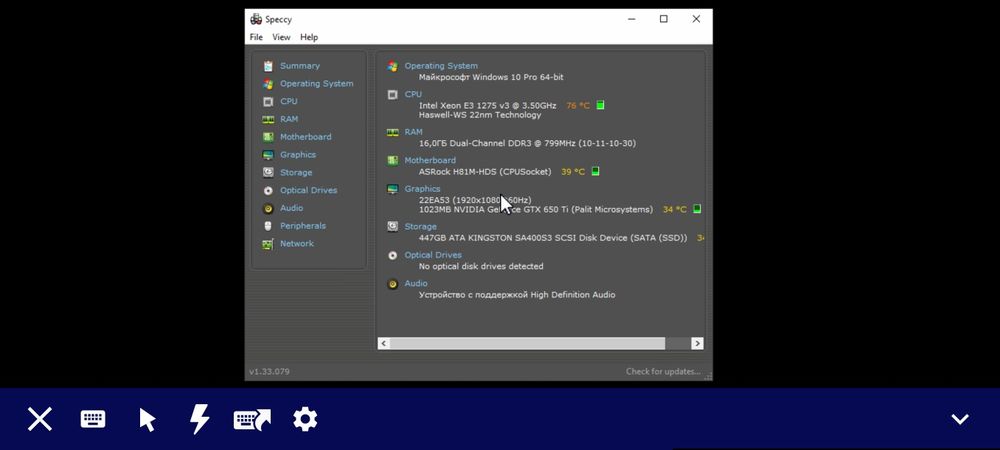Click the keyboard icon in remote toolbar
Image resolution: width=1000 pixels, height=450 pixels.
pyautogui.click(x=93, y=419)
